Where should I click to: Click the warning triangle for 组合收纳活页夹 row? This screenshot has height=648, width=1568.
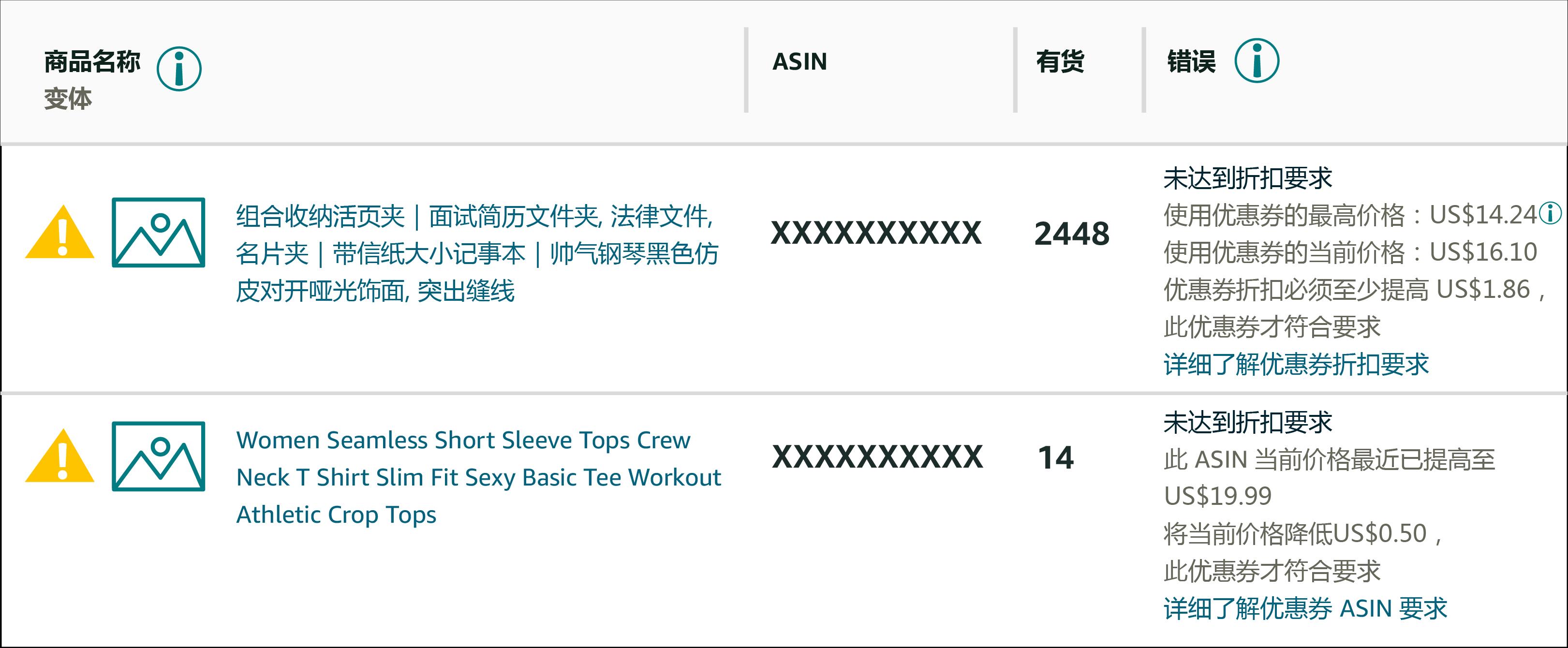(x=59, y=233)
